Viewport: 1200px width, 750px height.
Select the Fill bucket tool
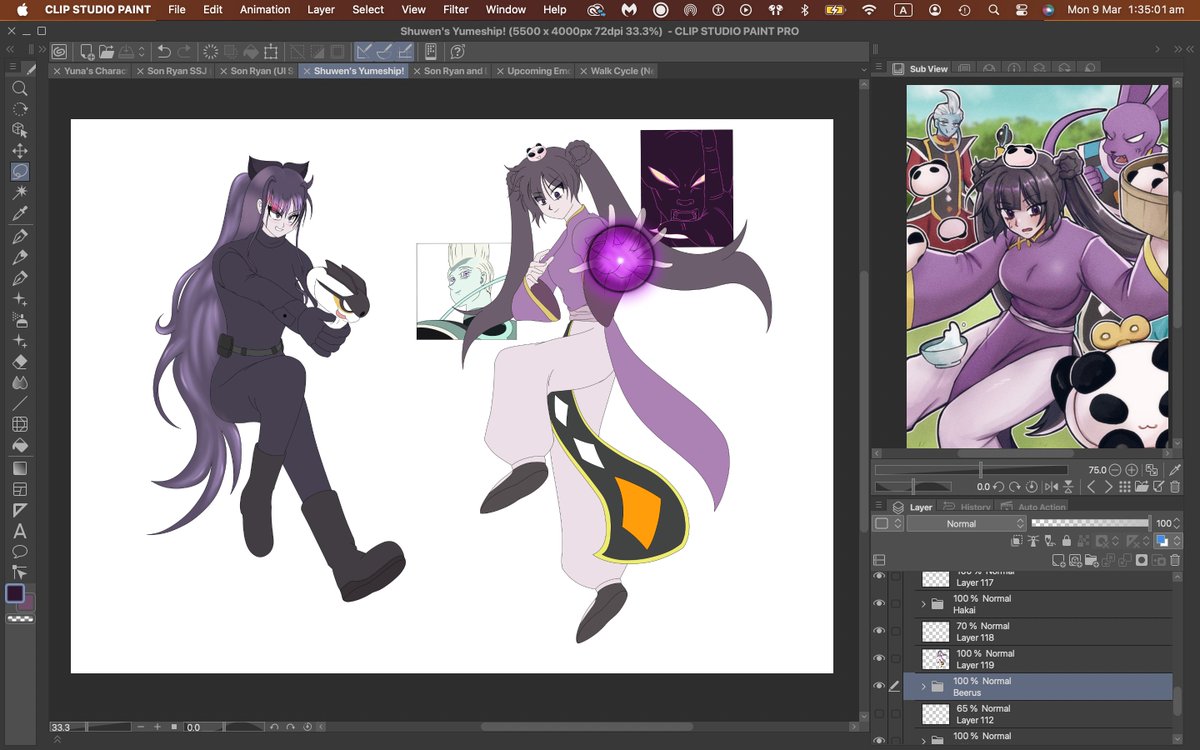point(19,446)
